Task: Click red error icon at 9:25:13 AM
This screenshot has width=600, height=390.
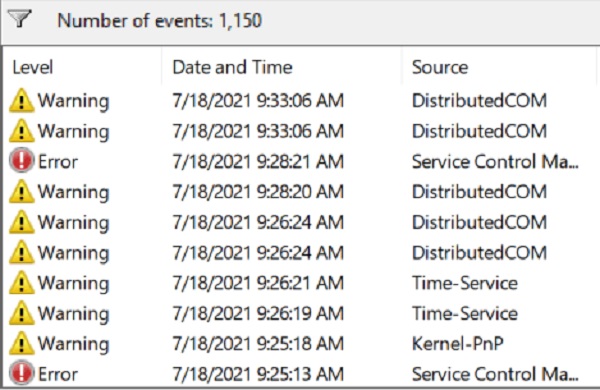Action: (x=21, y=373)
